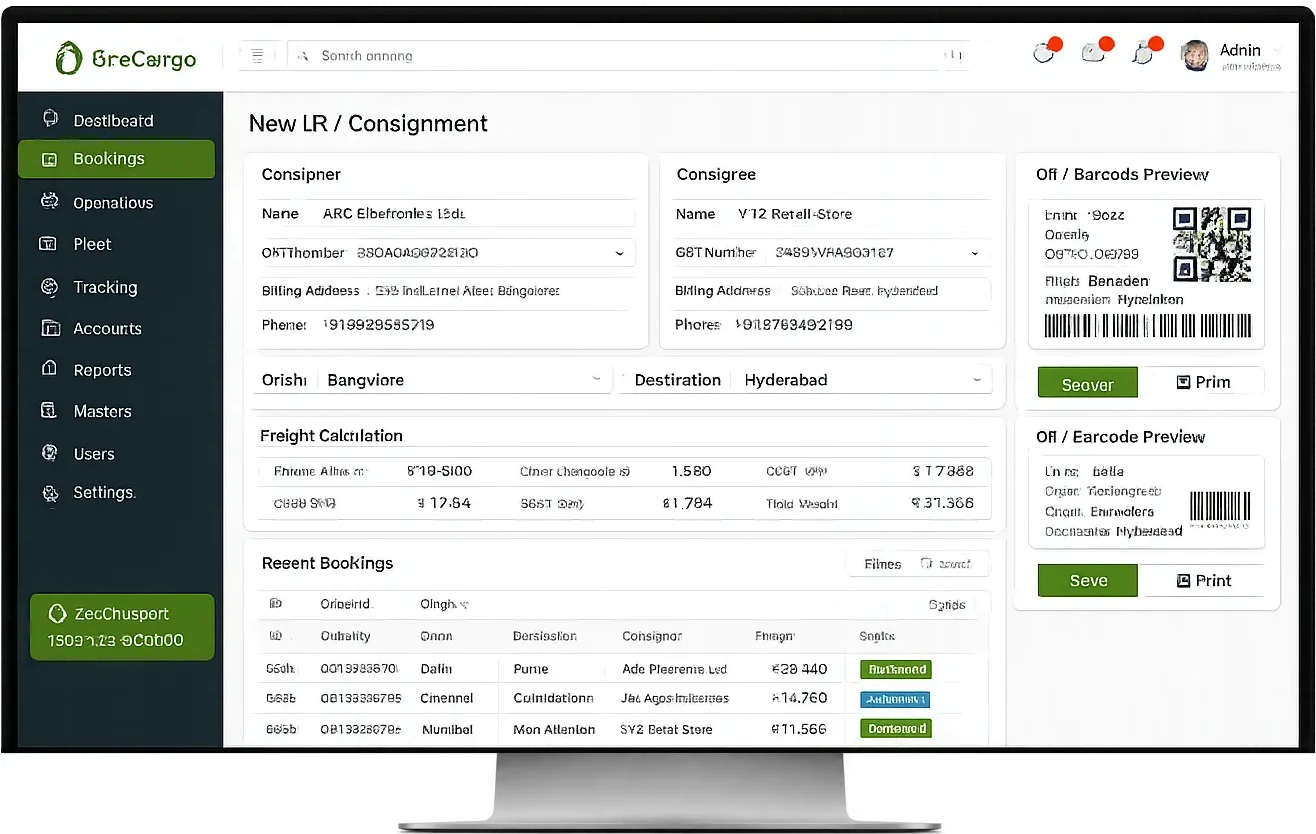Viewport: 1316px width, 834px height.
Task: Expand the Consignor GST Number dropdown
Action: point(620,253)
